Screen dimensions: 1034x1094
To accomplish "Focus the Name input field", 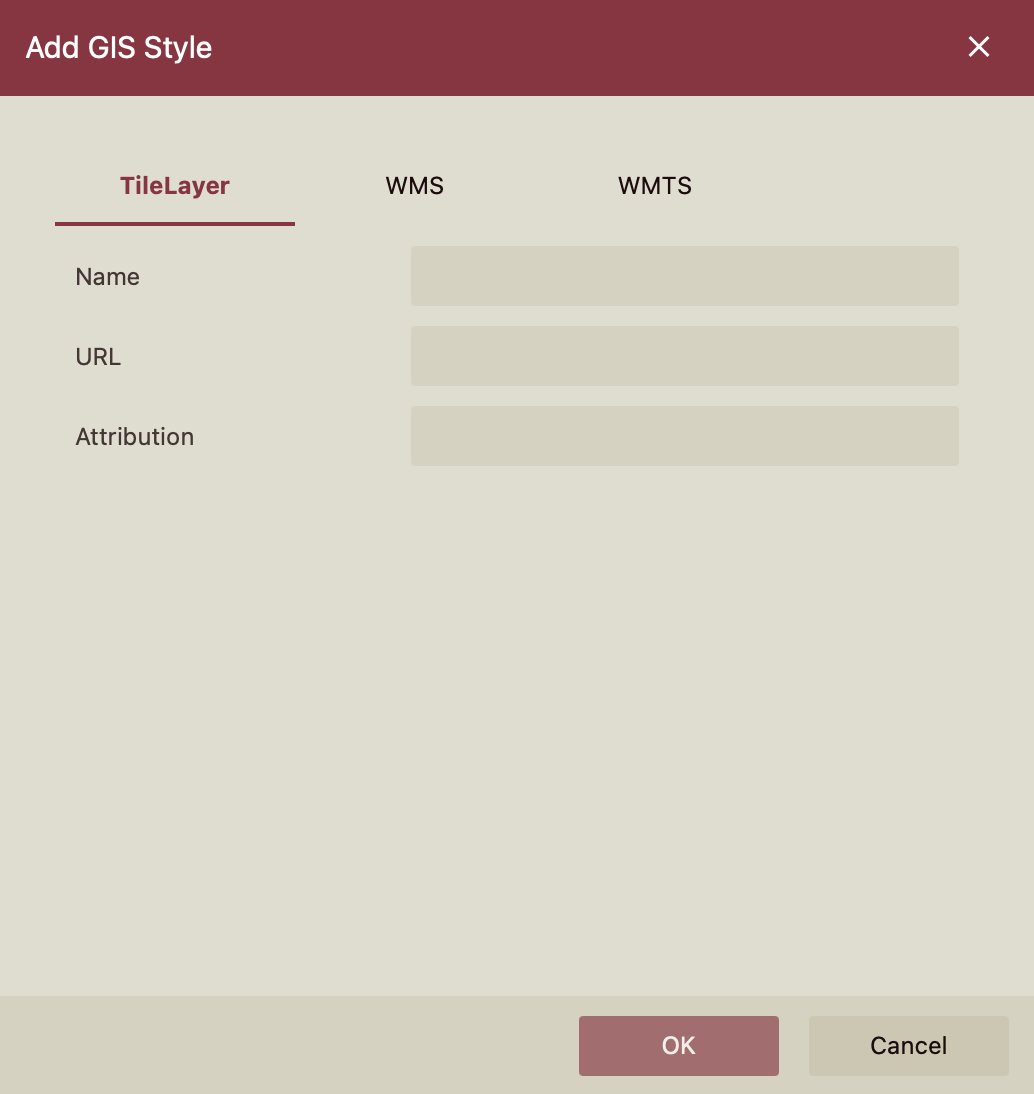I will coord(684,276).
